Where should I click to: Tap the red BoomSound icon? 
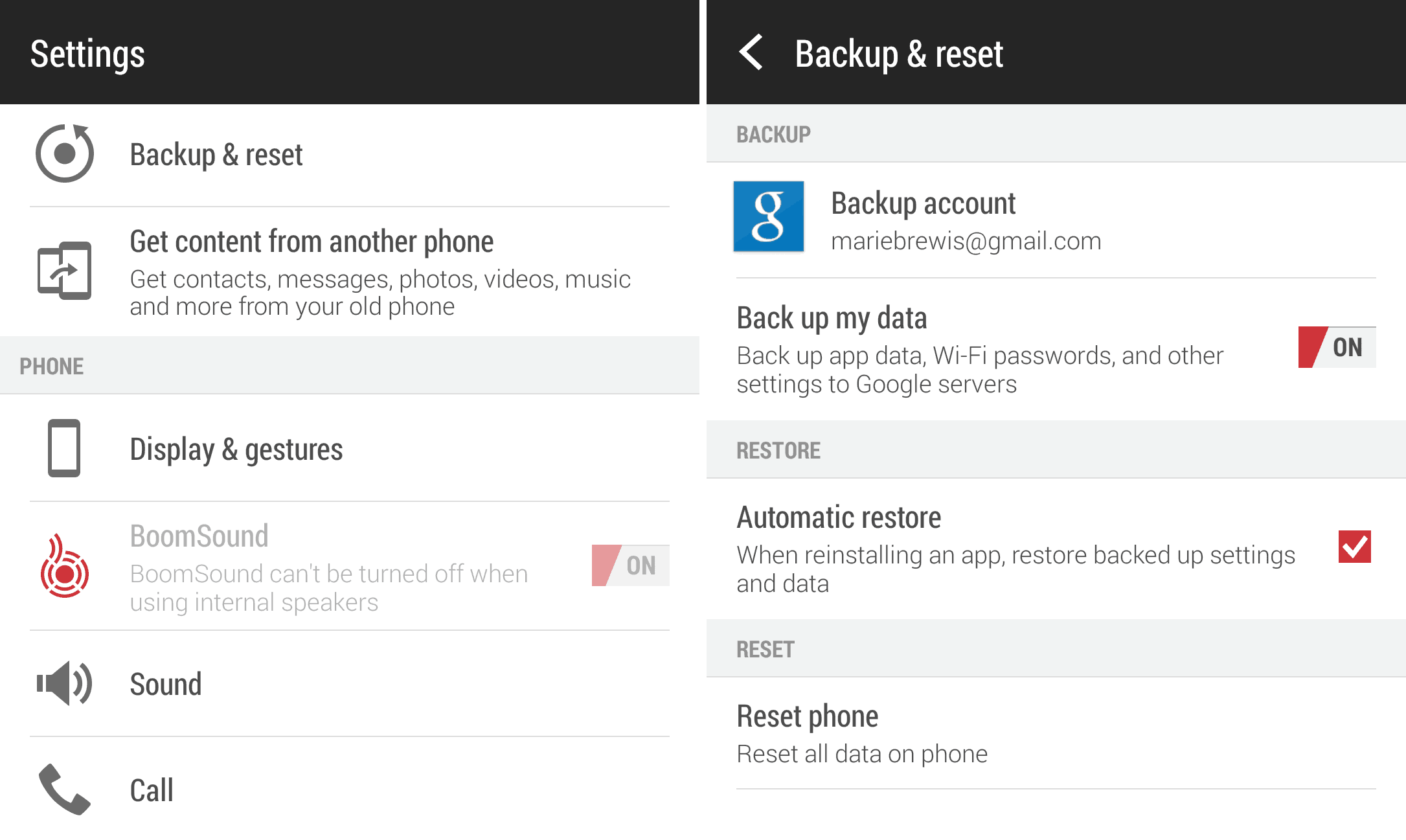point(64,566)
